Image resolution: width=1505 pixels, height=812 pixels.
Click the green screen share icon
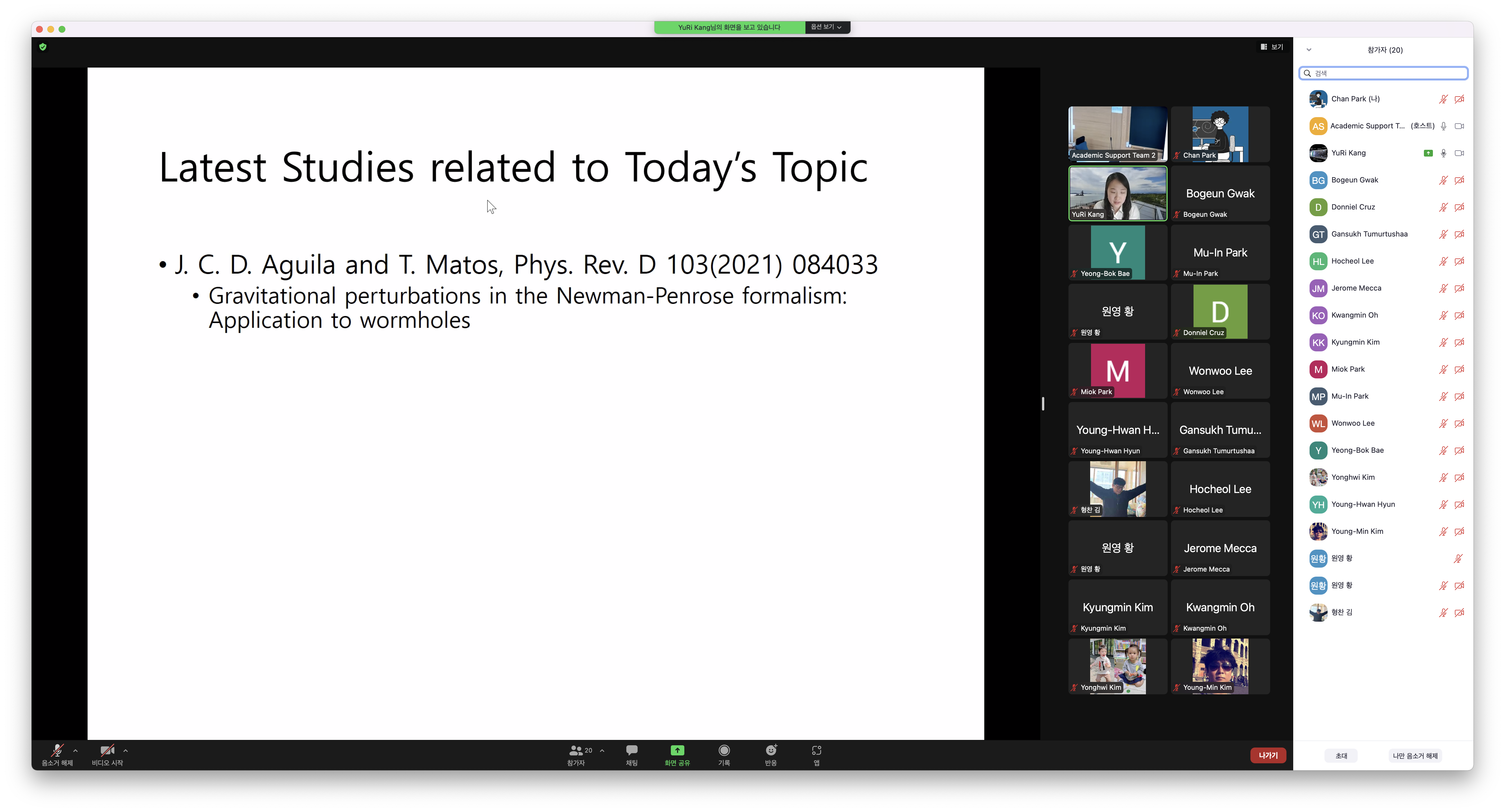pyautogui.click(x=677, y=751)
